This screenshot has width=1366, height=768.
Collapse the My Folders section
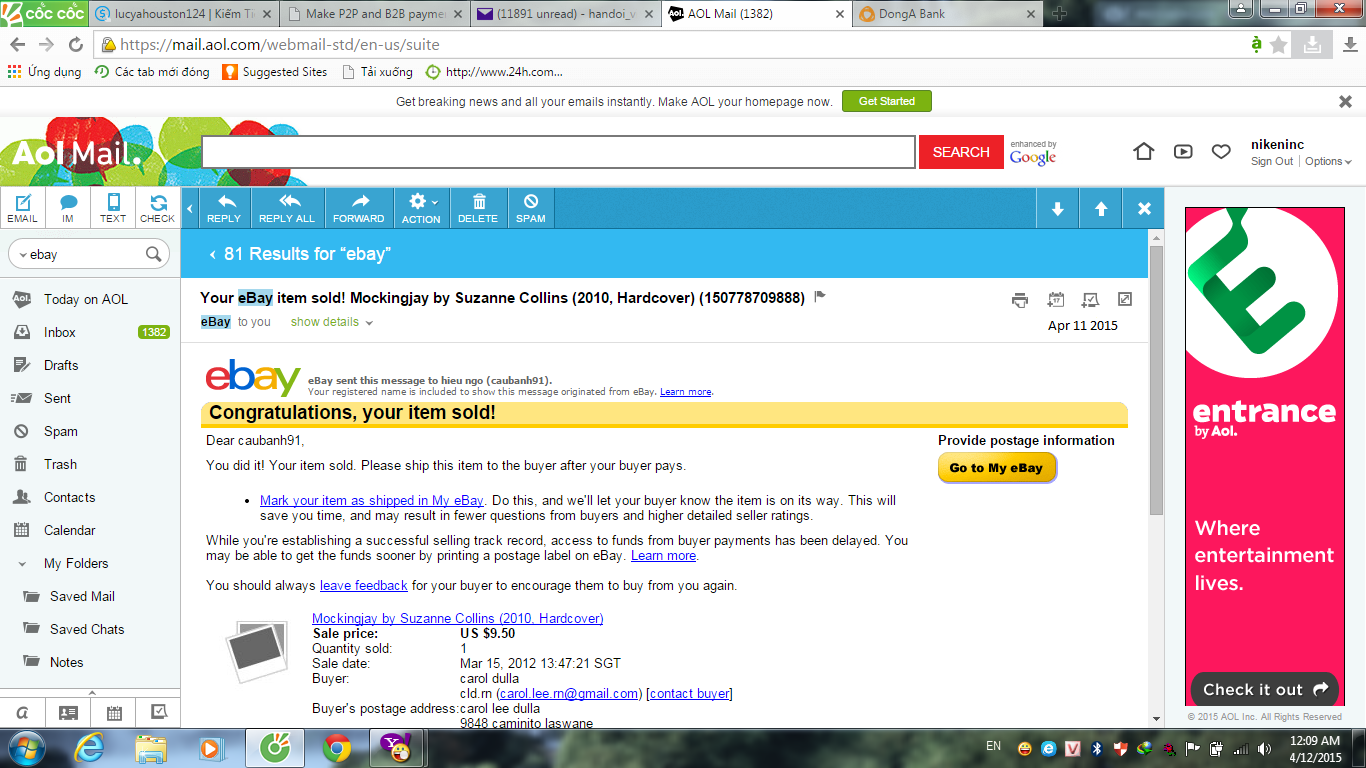22,564
